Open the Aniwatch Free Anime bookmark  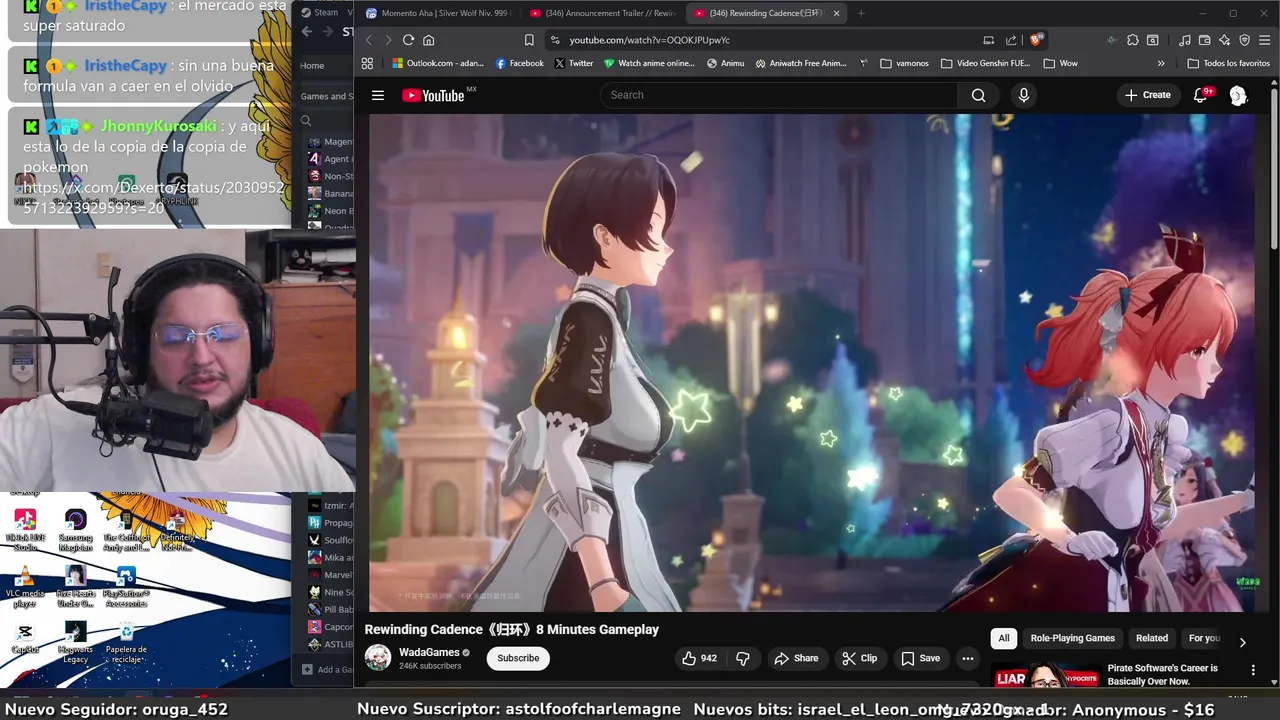click(801, 63)
